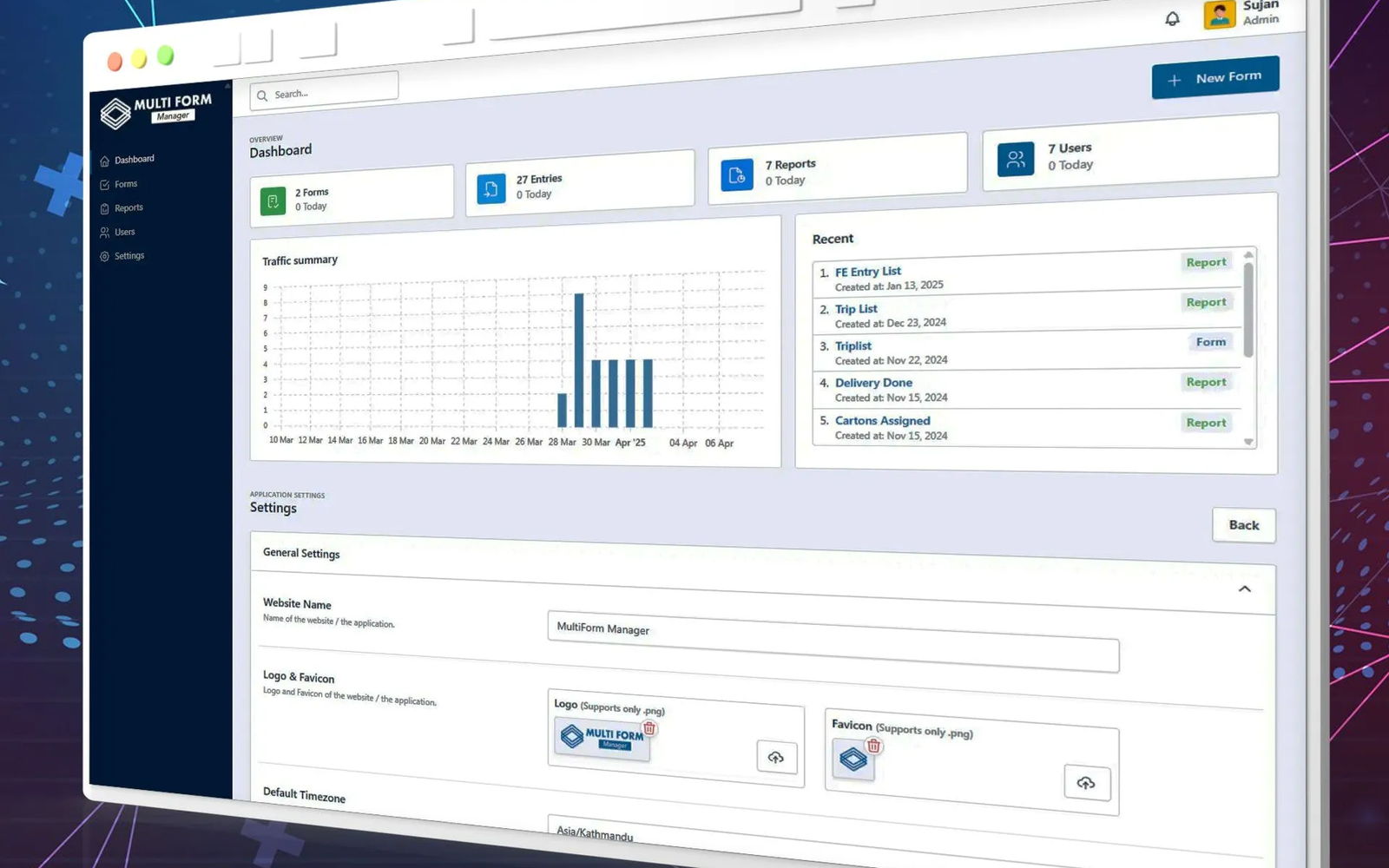Click the Multi Form logo thumbnail
Screen dimensions: 1389x868
pos(602,740)
